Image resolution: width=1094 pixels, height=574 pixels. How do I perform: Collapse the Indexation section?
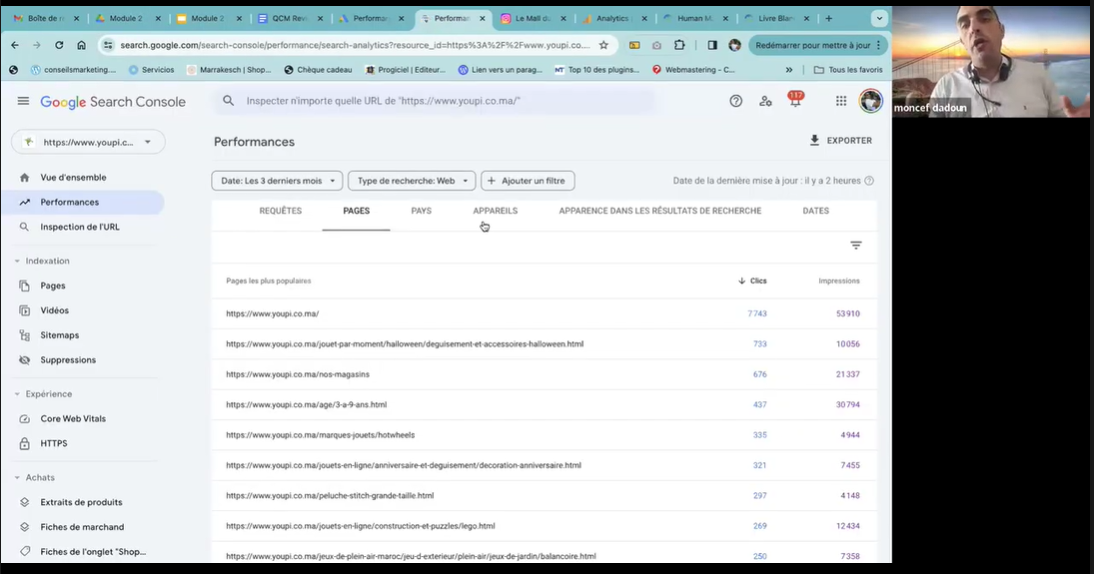42,261
